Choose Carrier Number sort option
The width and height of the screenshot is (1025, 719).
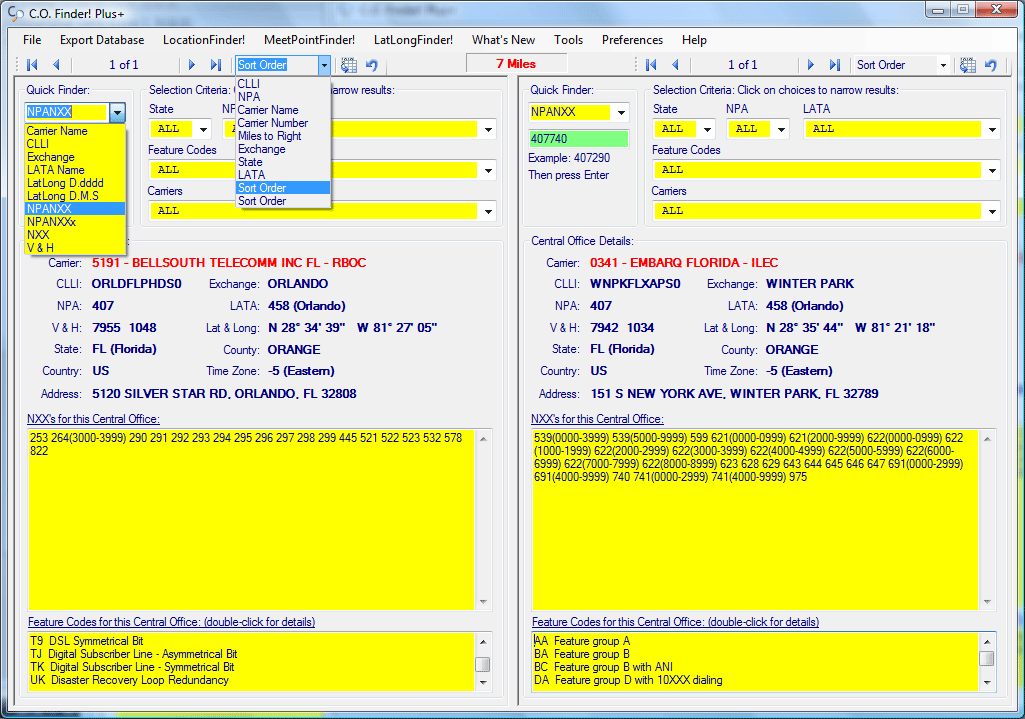[x=283, y=123]
